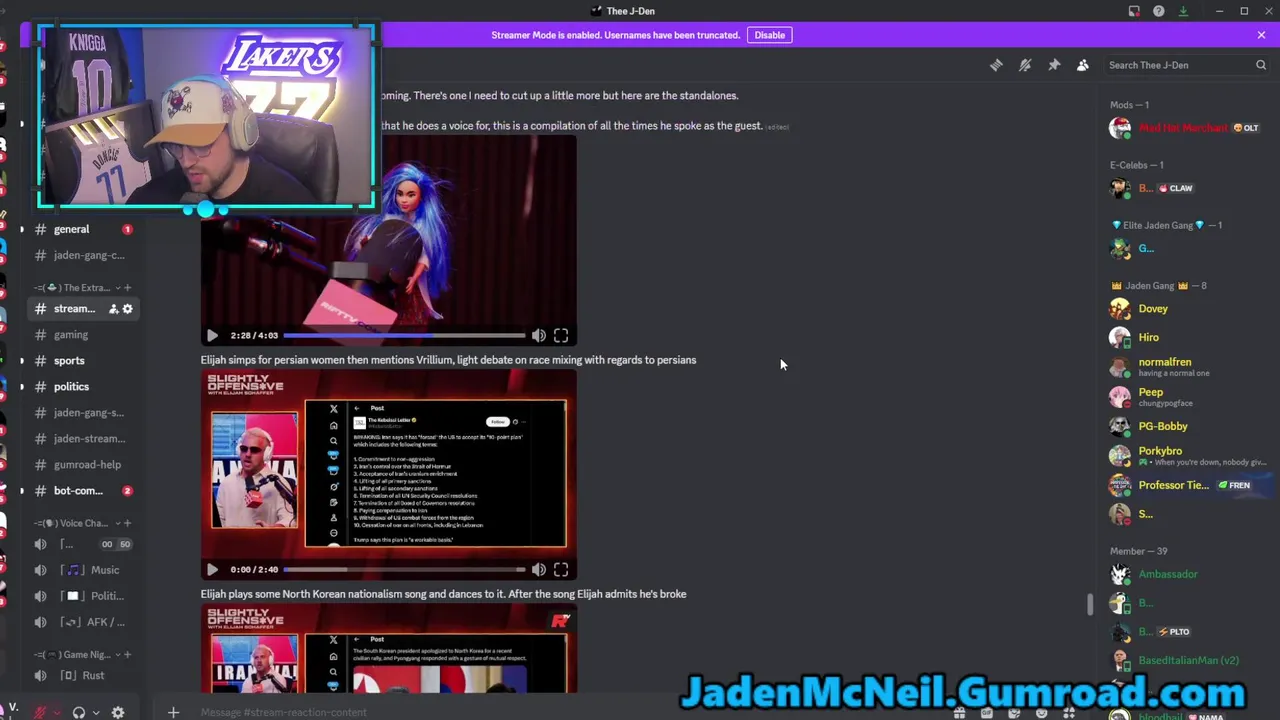Screen dimensions: 1280x720
Task: Toggle the member list visibility
Action: [1083, 65]
